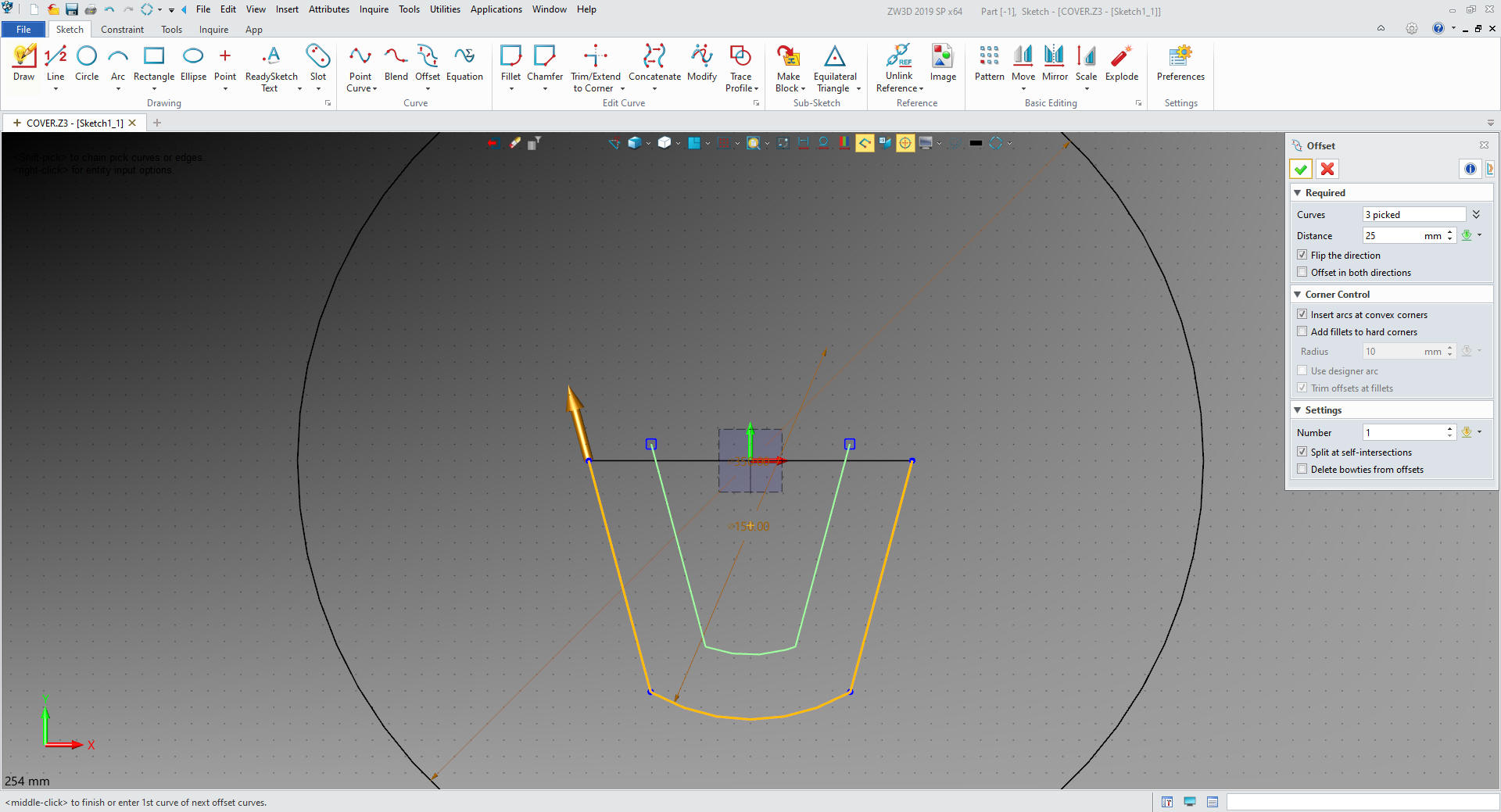The height and width of the screenshot is (812, 1501).
Task: Open the Trace Profile dropdown arrow
Action: [757, 89]
